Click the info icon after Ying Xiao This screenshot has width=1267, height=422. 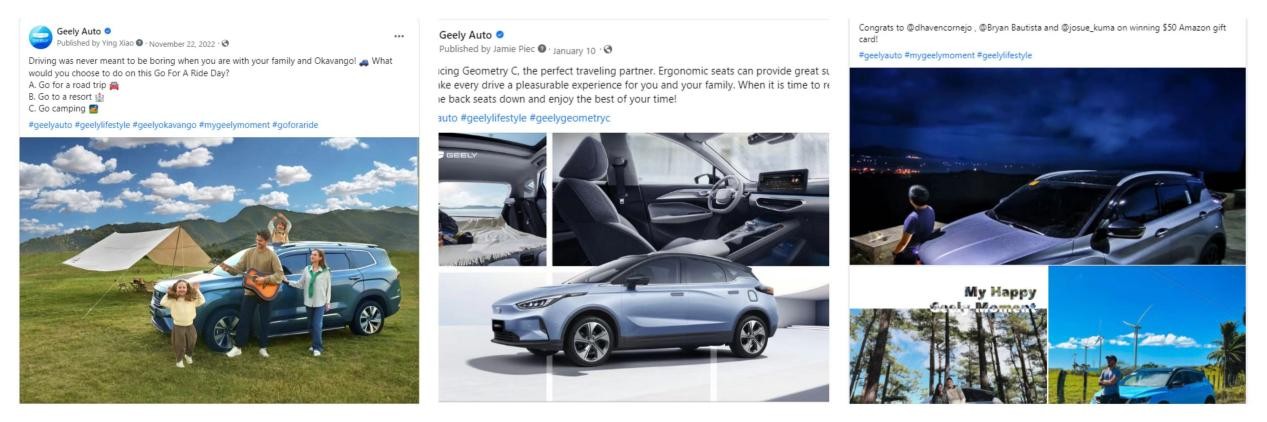[140, 43]
